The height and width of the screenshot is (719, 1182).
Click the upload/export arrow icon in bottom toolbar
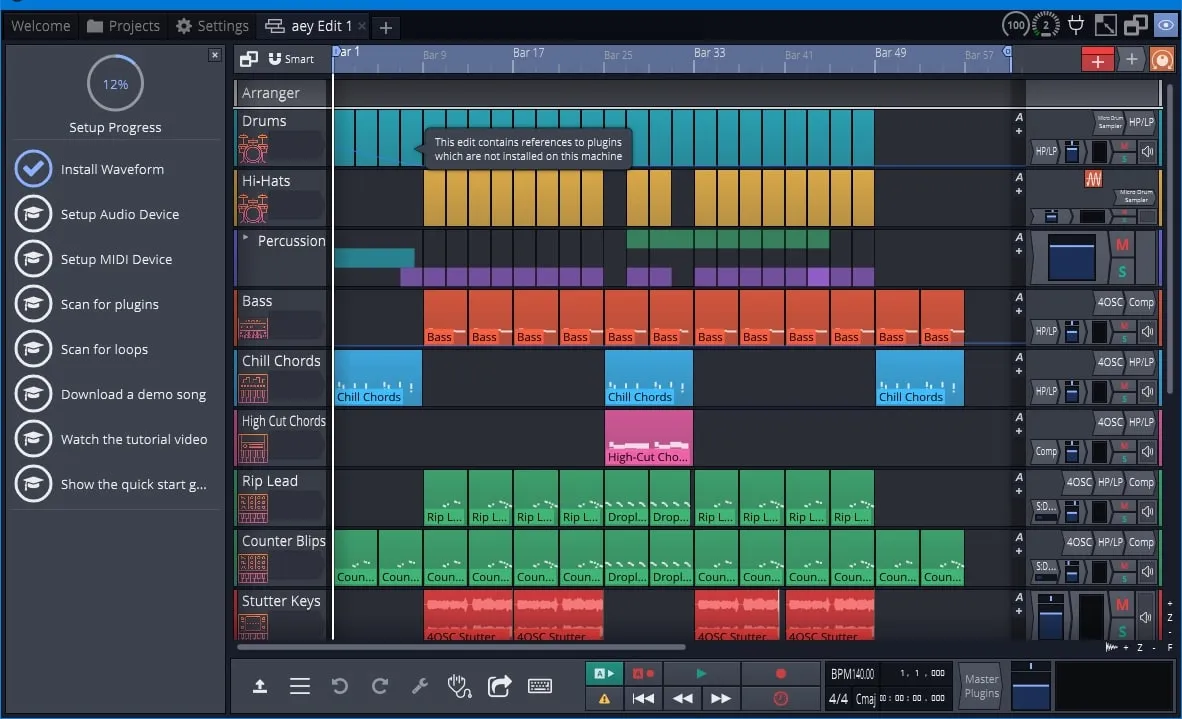pos(259,686)
